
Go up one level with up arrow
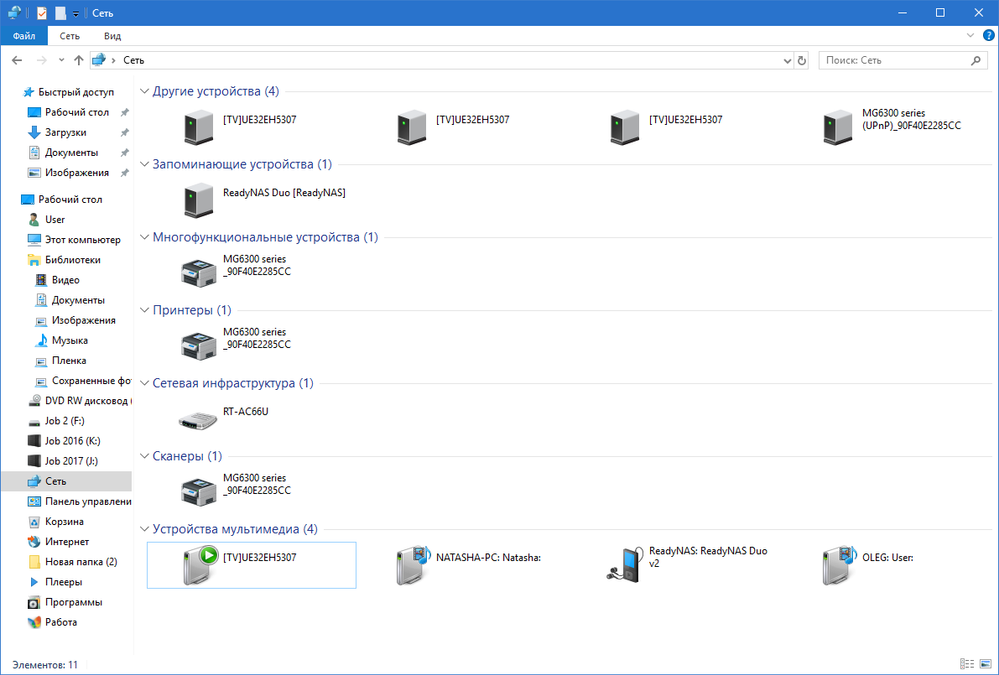tap(79, 61)
